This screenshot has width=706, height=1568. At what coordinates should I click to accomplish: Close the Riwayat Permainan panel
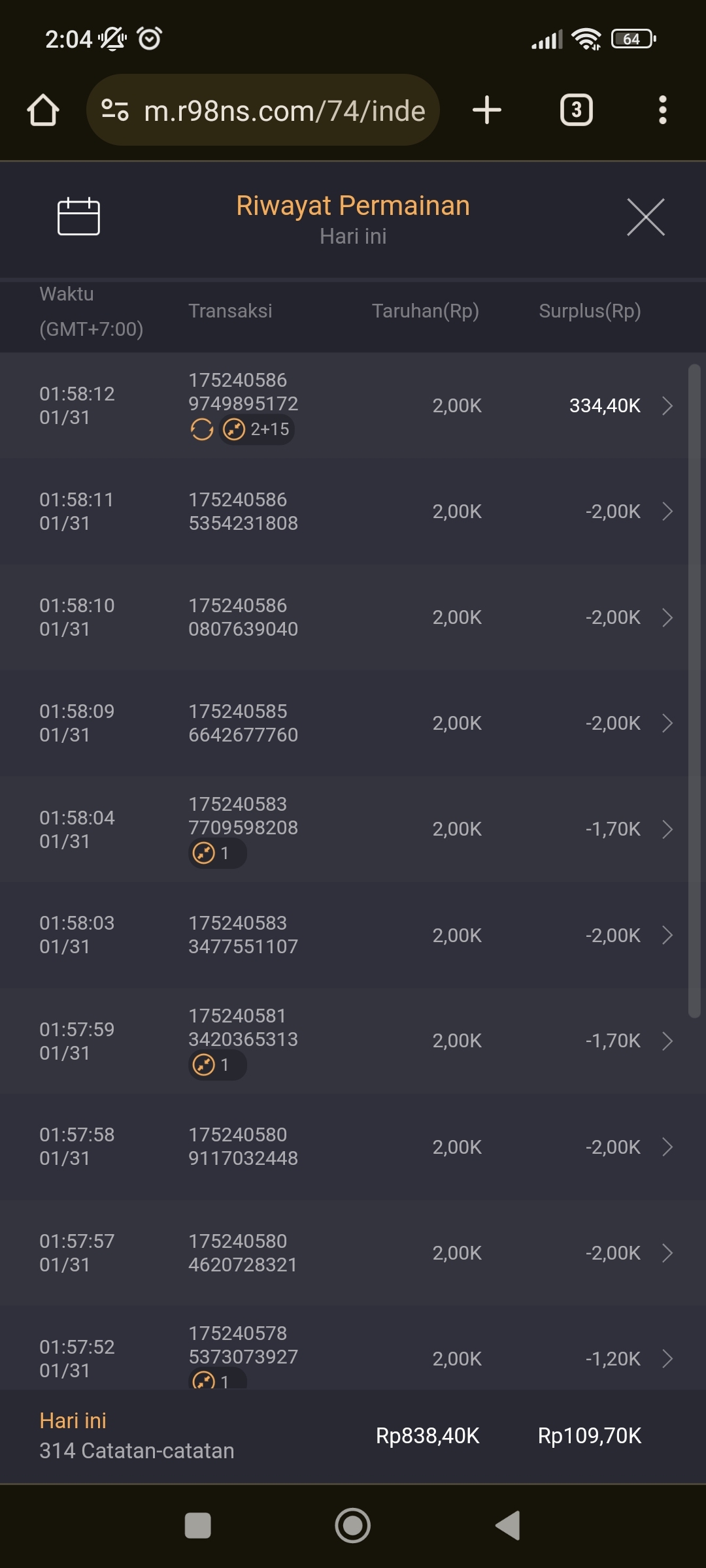[645, 217]
